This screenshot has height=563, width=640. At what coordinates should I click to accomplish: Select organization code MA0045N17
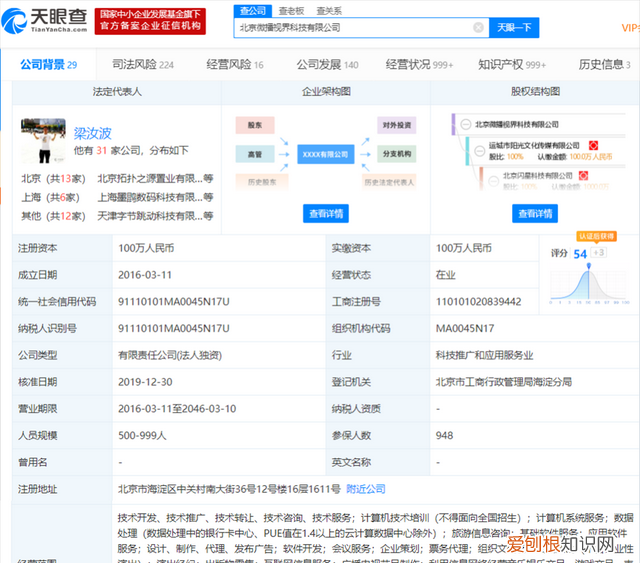coord(465,328)
